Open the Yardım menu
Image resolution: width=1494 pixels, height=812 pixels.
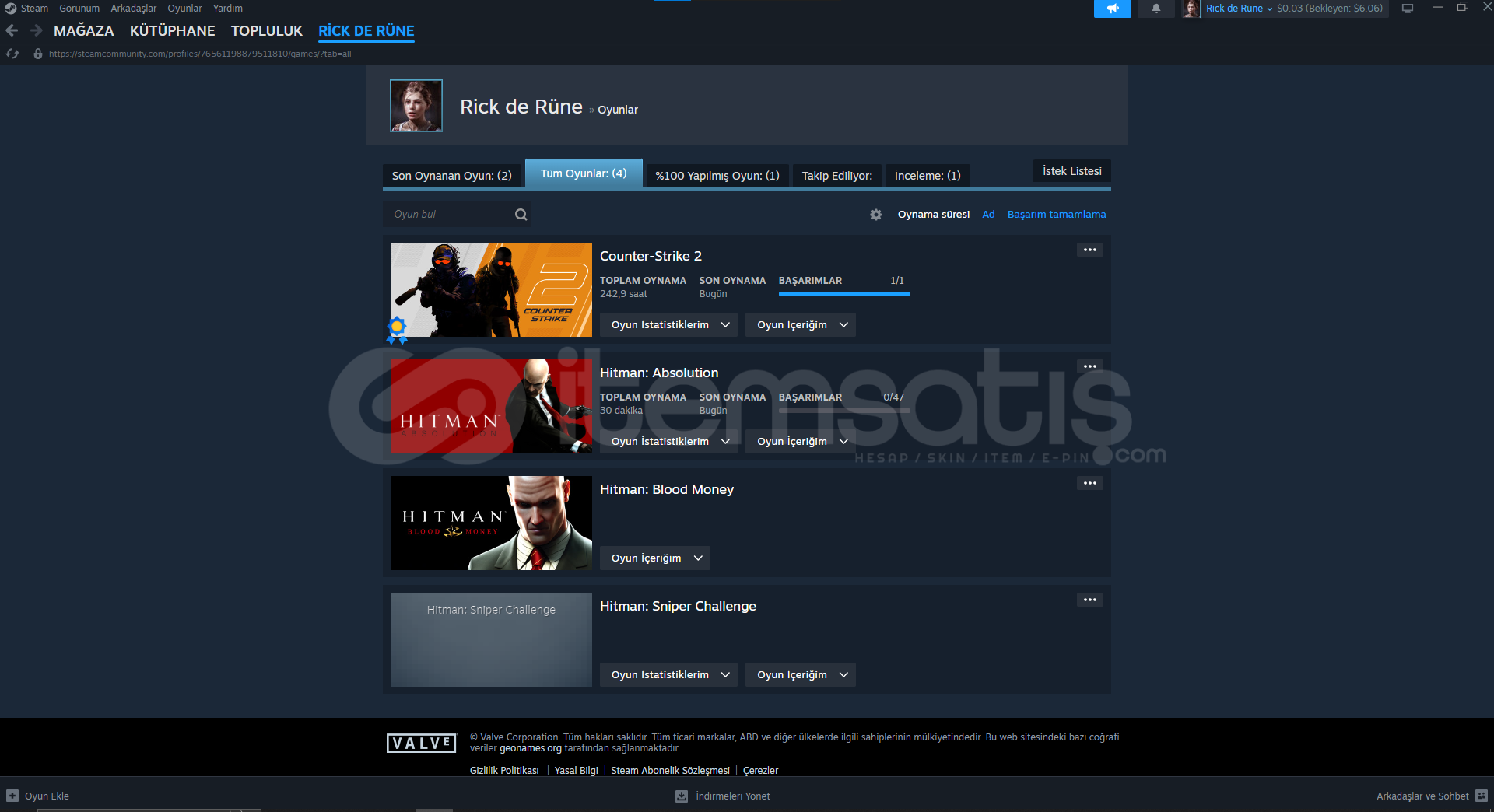[228, 9]
